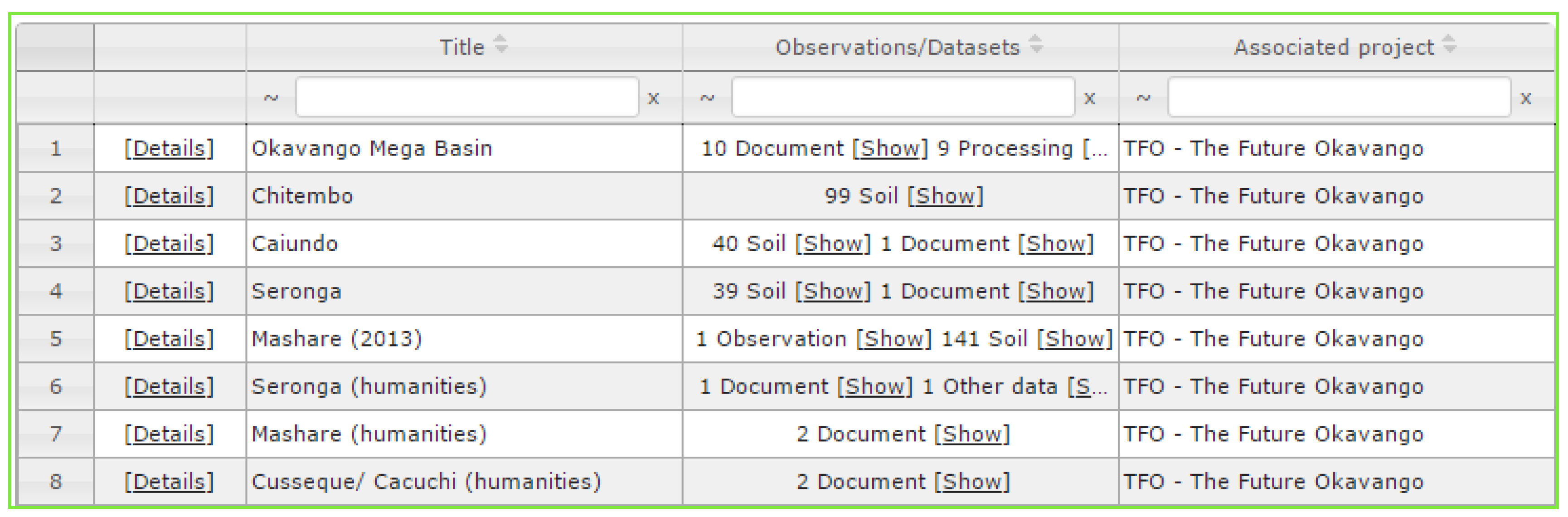The image size is (1568, 517).
Task: Open Details for Mashare (2013)
Action: [169, 339]
